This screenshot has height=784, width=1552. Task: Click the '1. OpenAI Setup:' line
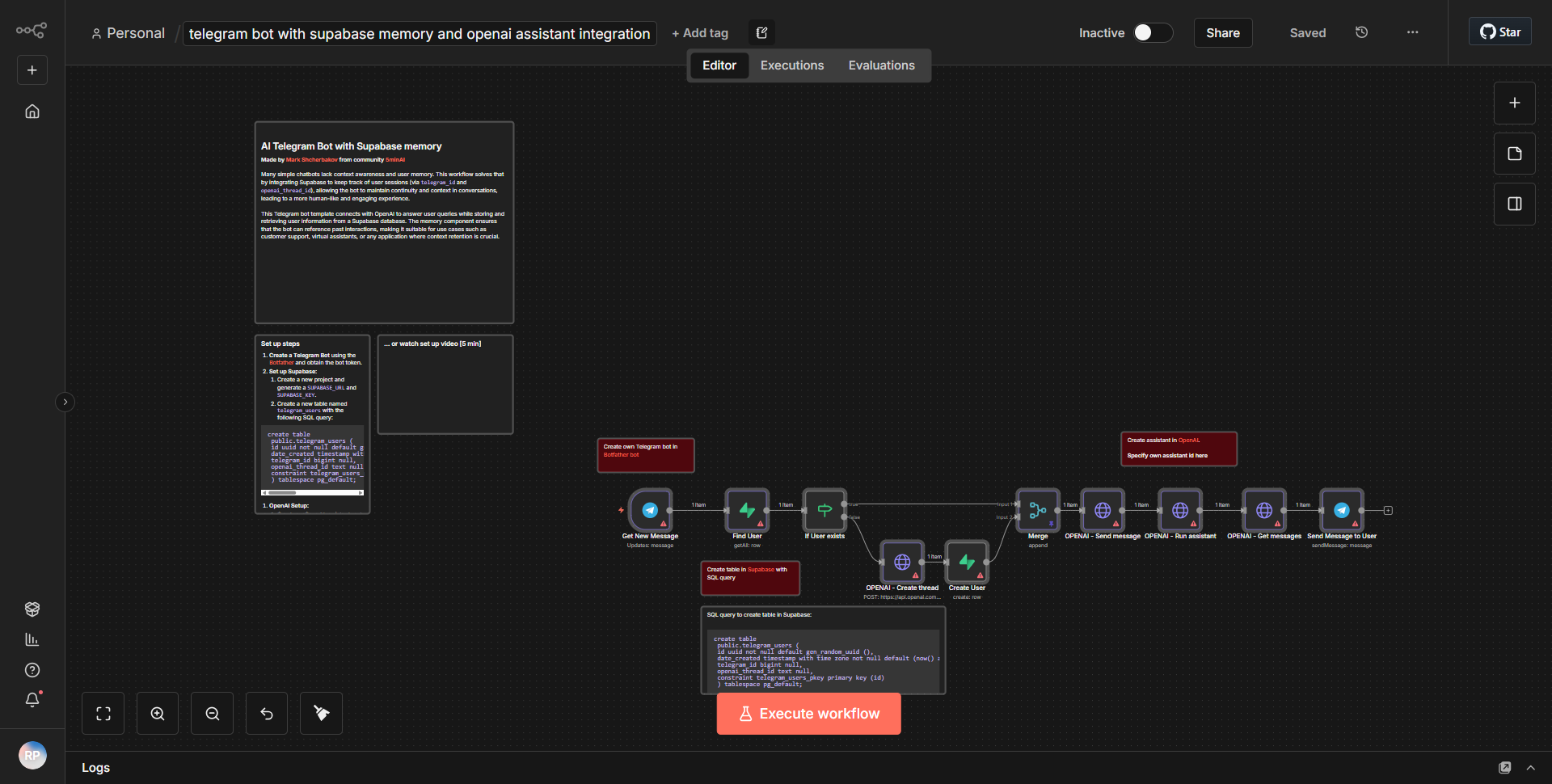point(285,506)
